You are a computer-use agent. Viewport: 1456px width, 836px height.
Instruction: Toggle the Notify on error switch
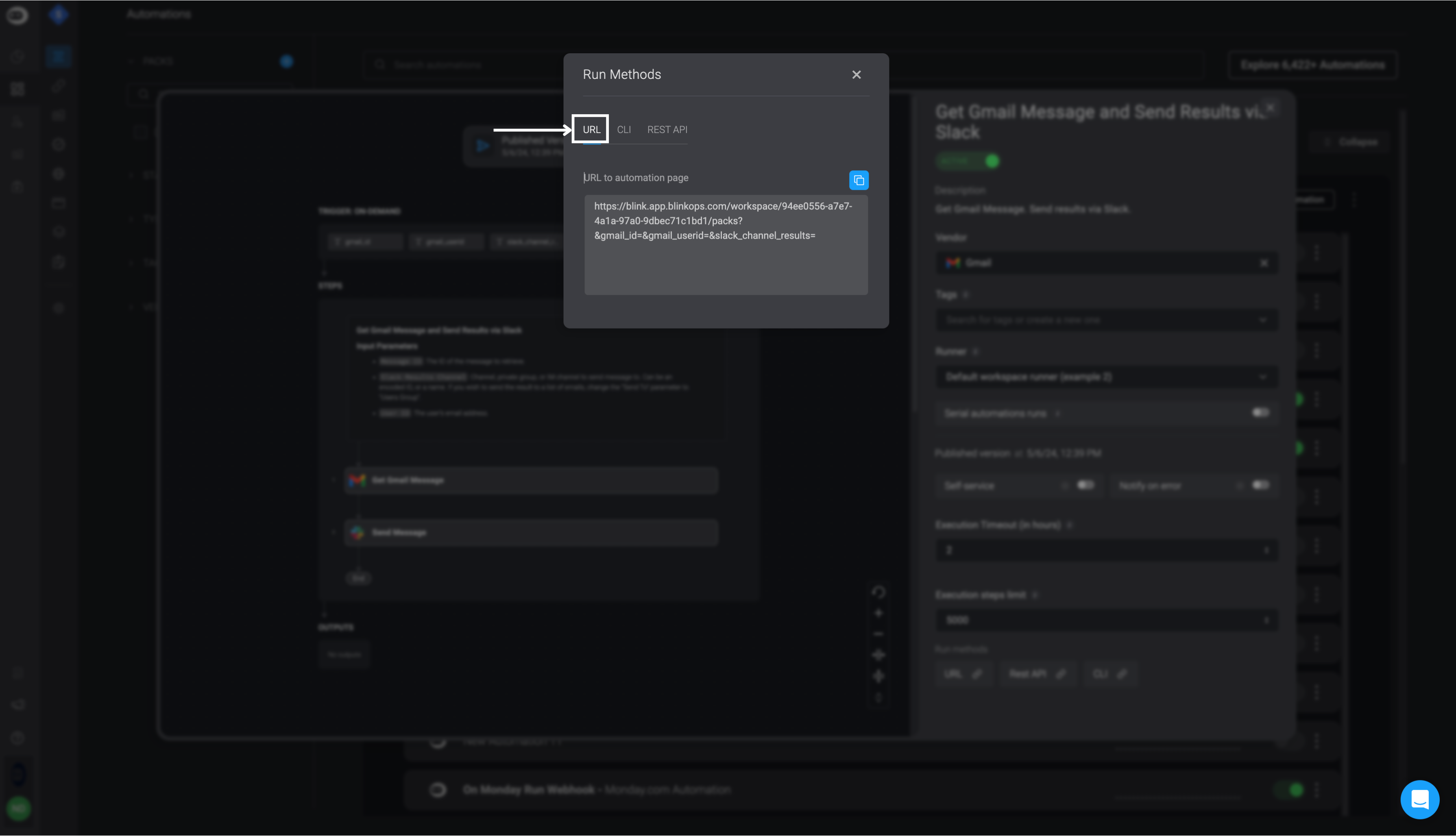[1260, 485]
